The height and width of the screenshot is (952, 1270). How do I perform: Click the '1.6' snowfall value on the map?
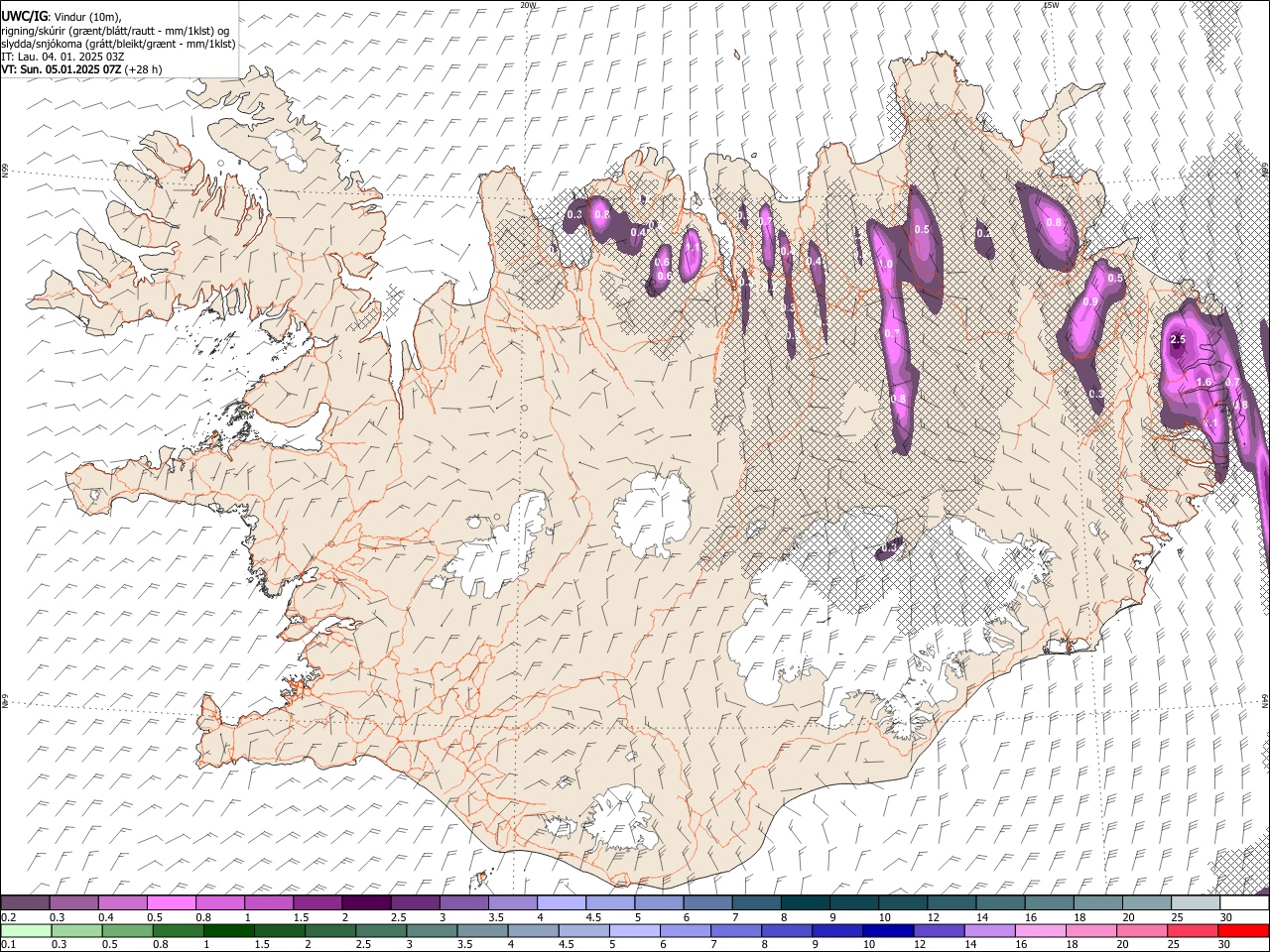click(x=1204, y=382)
